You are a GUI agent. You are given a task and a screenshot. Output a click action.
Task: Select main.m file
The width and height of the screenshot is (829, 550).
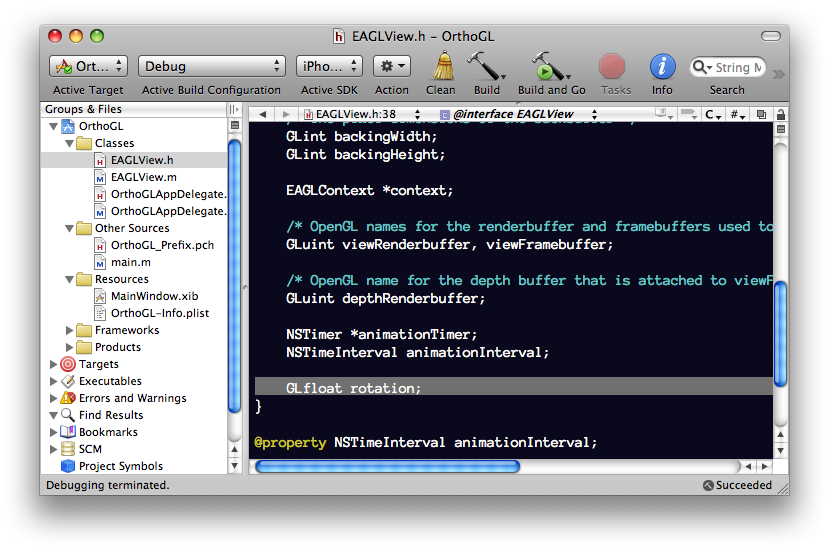coord(134,262)
